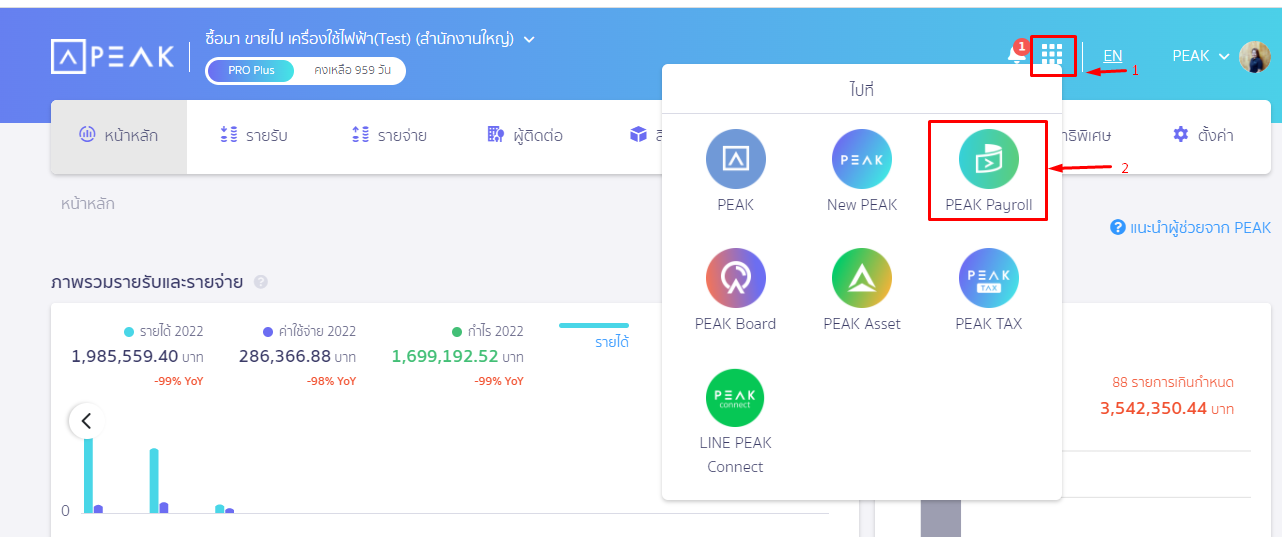Screen dimensions: 1282x537
Task: Open the รายจ่าย expense menu
Action: 389,135
